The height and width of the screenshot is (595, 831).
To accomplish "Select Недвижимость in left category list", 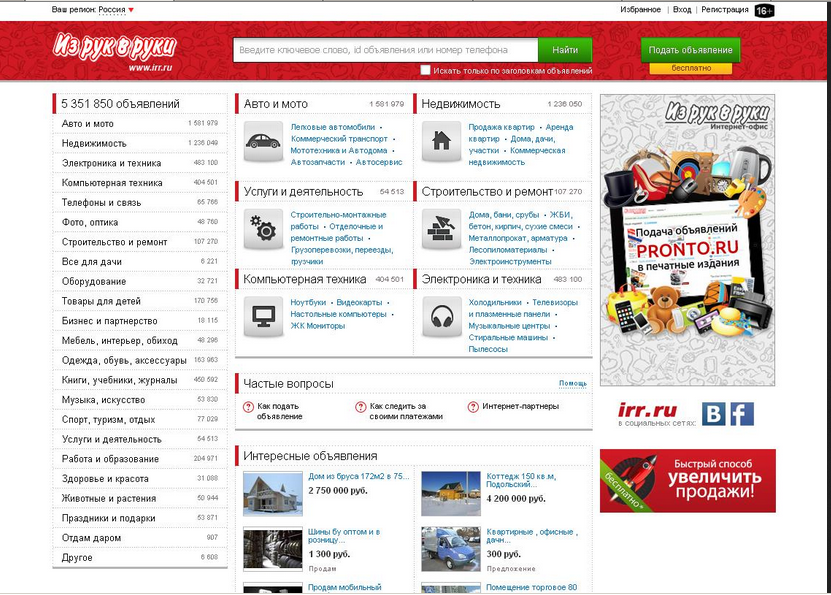I will tap(140, 143).
